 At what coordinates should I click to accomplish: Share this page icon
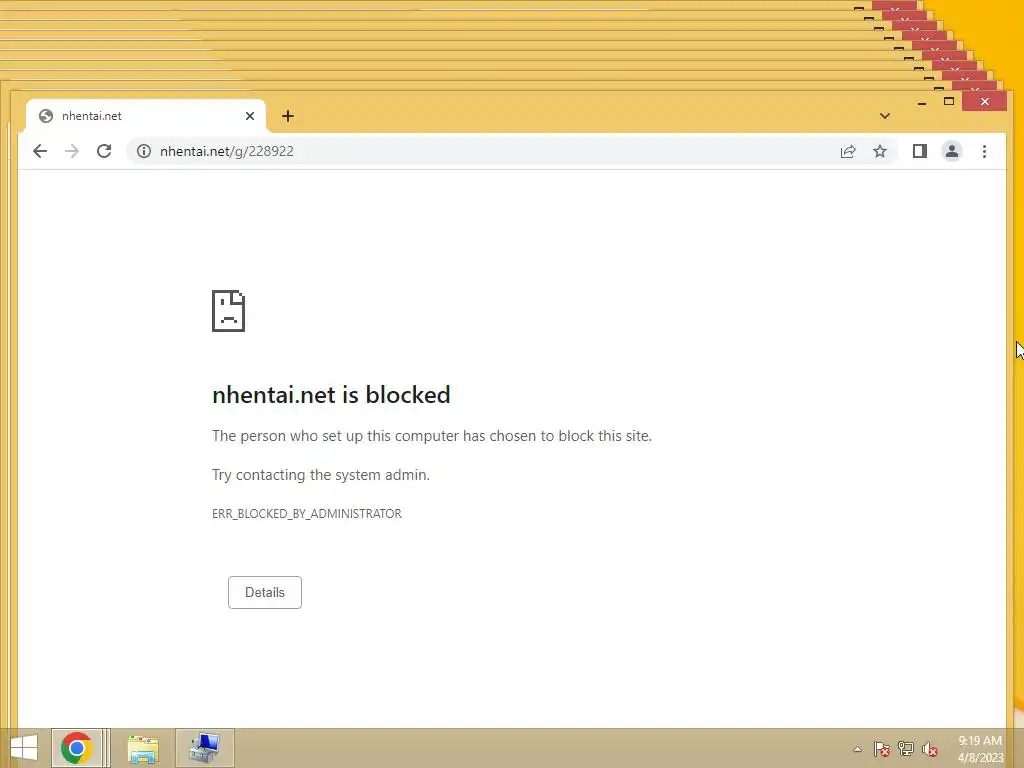coord(848,152)
